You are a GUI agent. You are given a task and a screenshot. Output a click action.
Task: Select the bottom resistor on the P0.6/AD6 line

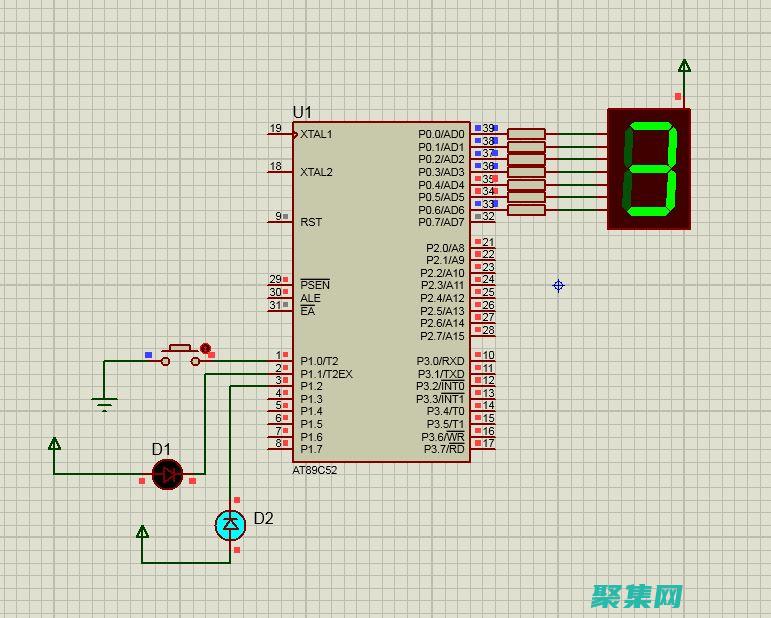coord(526,210)
